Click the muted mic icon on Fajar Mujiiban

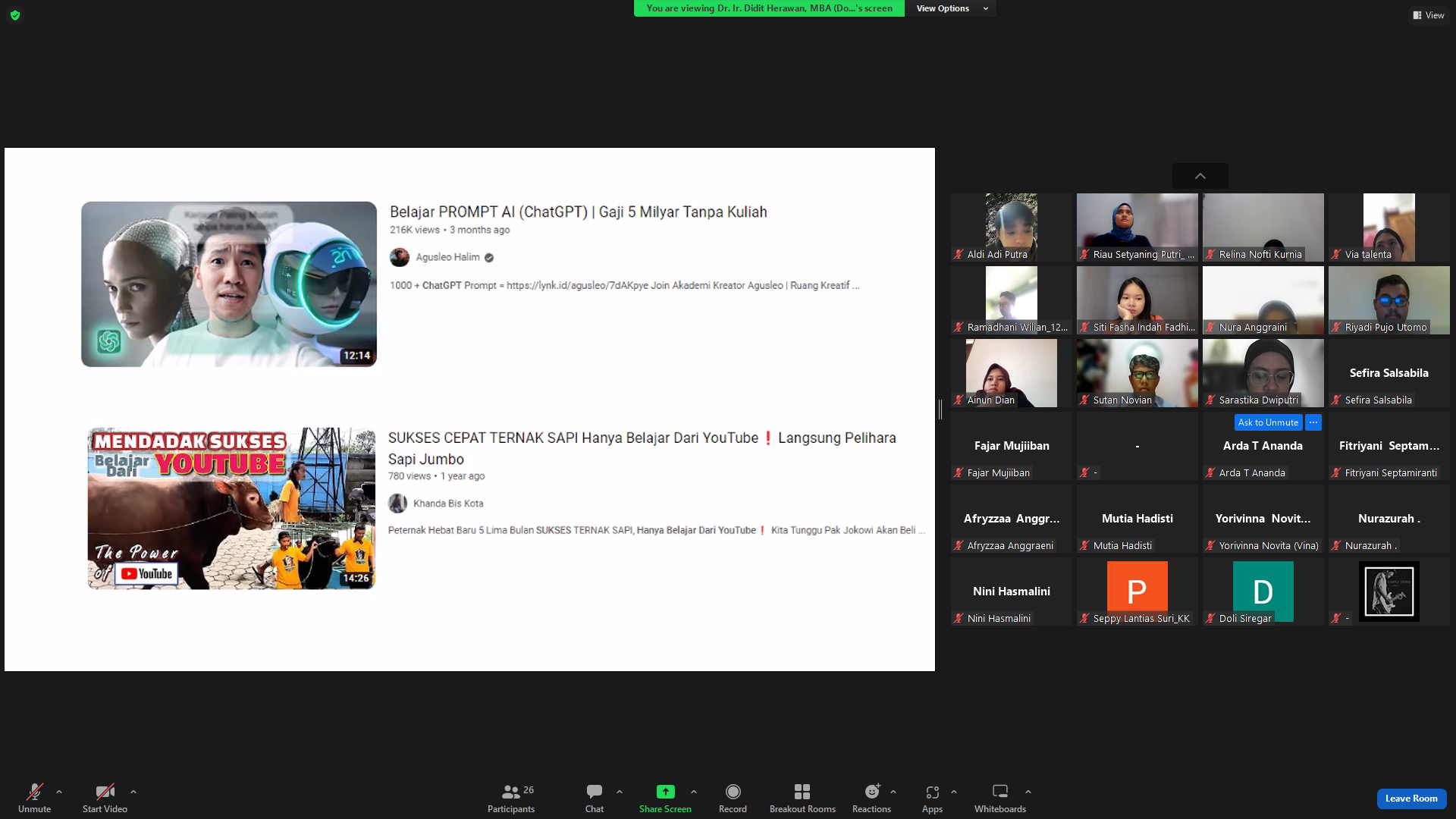(x=959, y=473)
